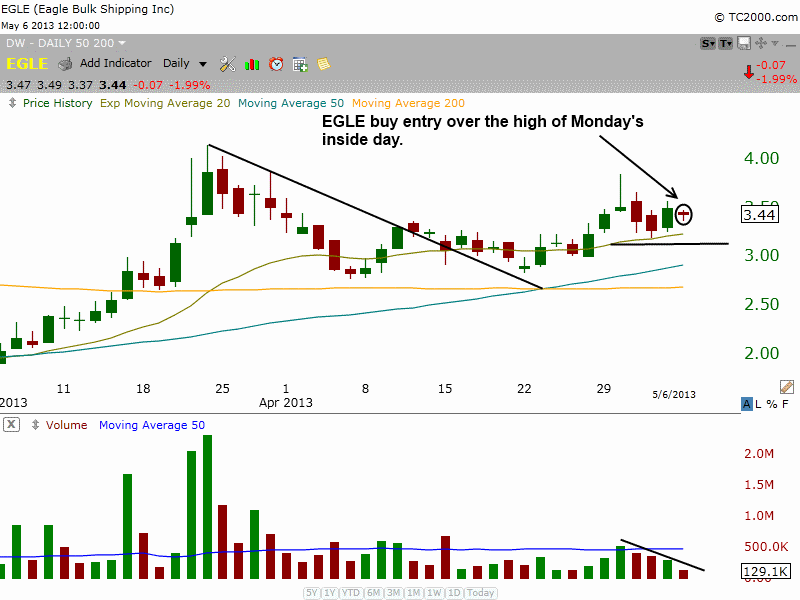Click the printer icon next to EGLE

pos(65,64)
